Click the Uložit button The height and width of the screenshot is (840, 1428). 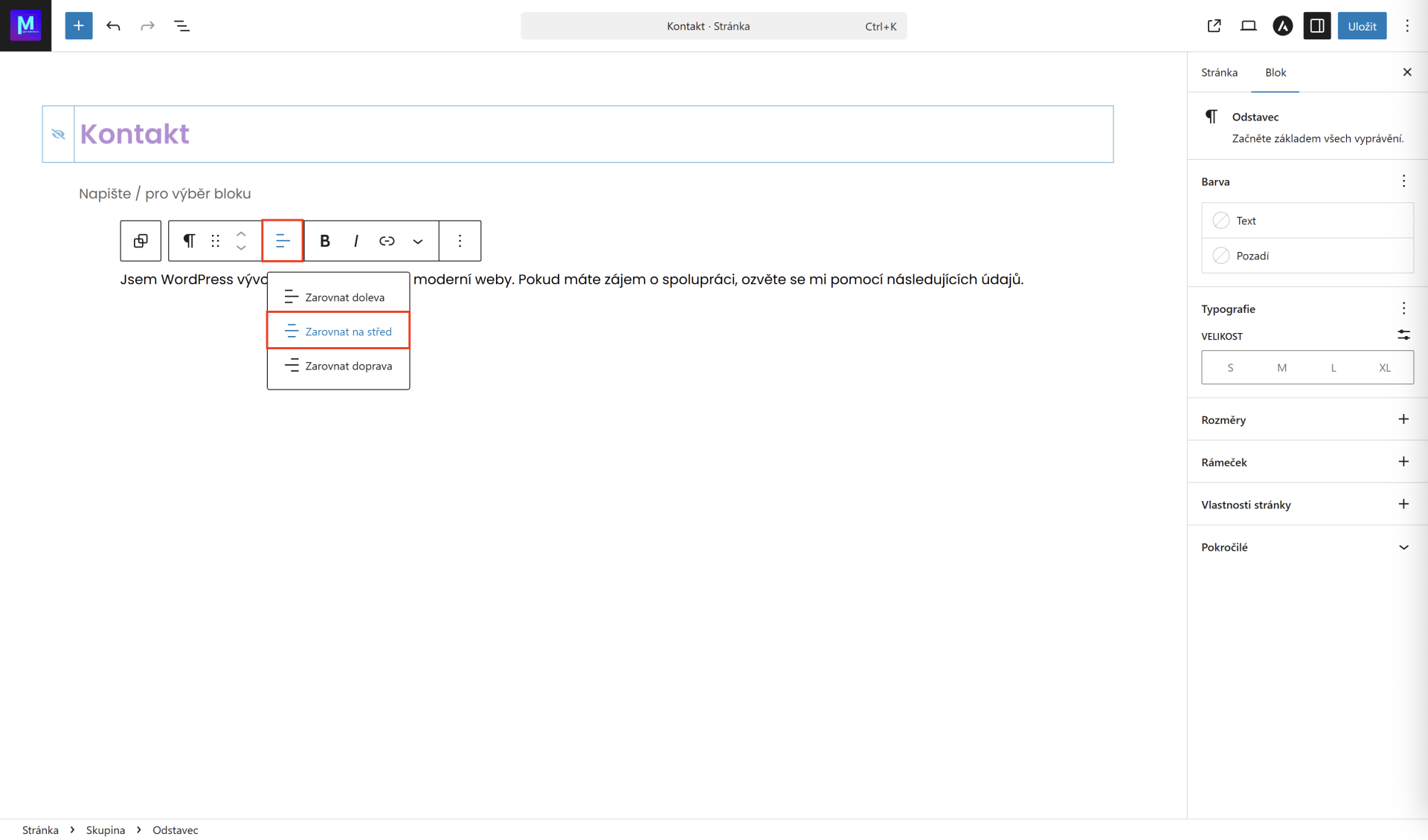(1361, 26)
